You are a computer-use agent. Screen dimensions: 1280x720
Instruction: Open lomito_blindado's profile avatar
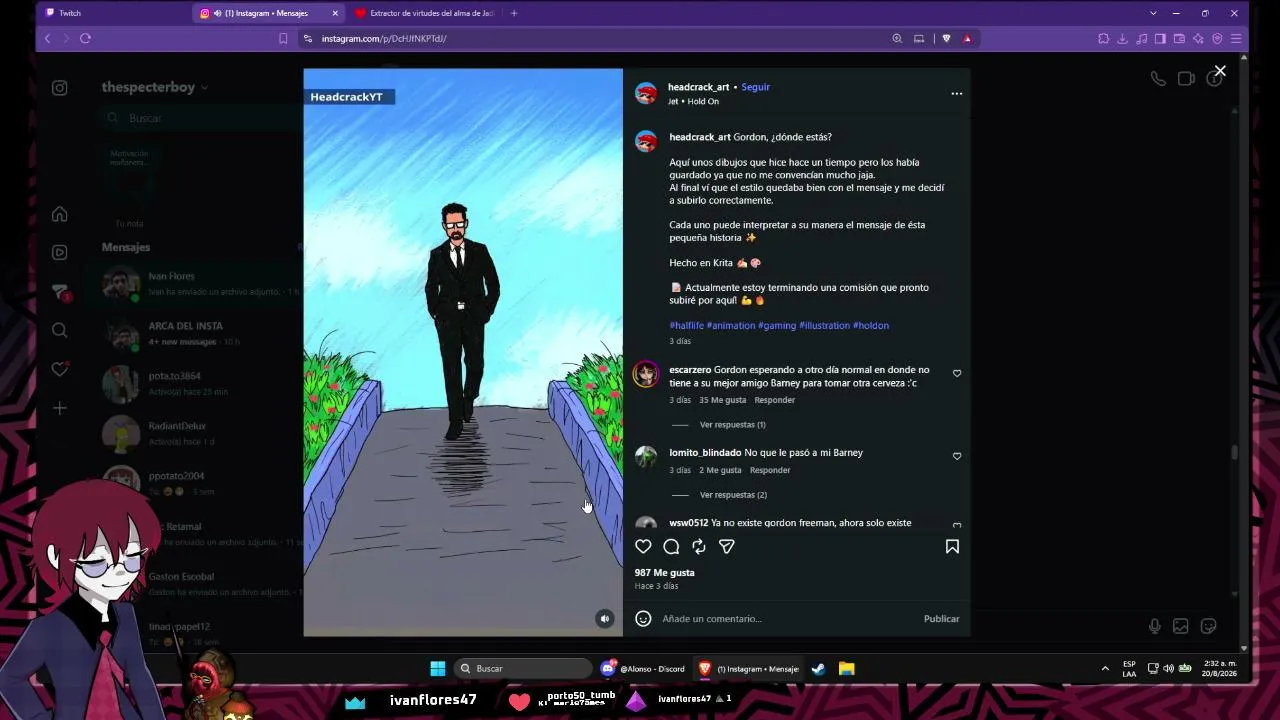point(646,457)
